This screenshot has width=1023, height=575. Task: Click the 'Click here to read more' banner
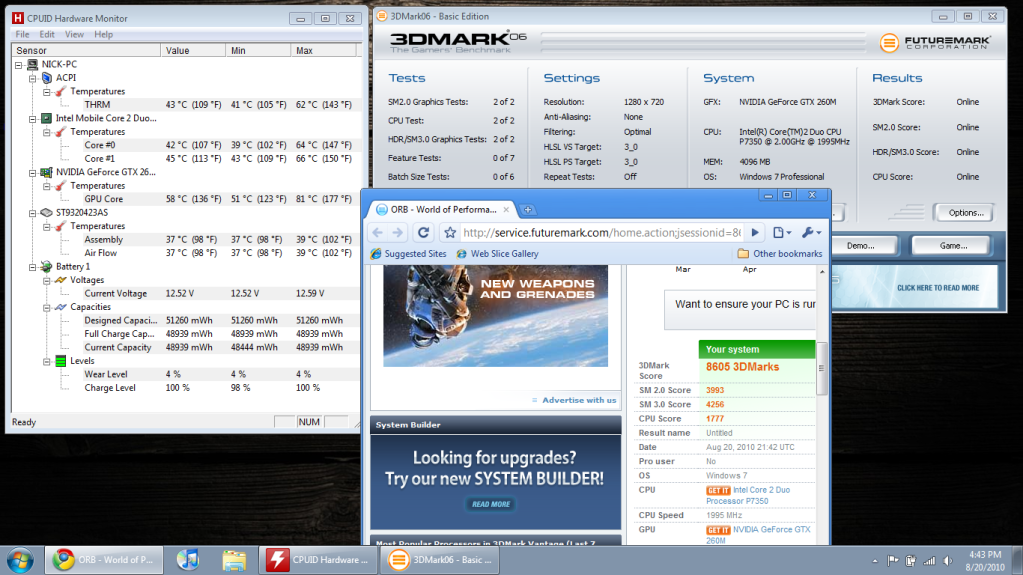(x=913, y=287)
